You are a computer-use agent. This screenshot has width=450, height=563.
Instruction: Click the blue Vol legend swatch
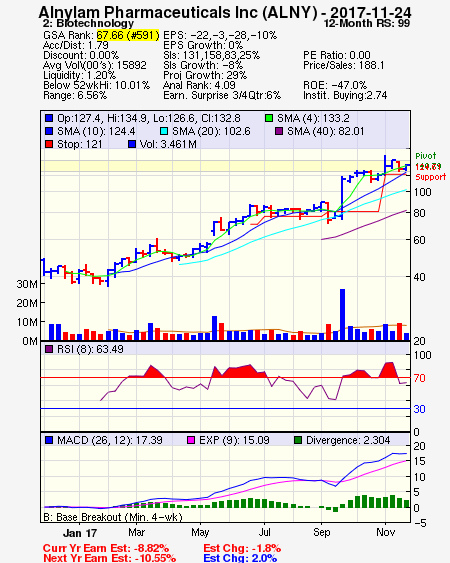pos(132,144)
